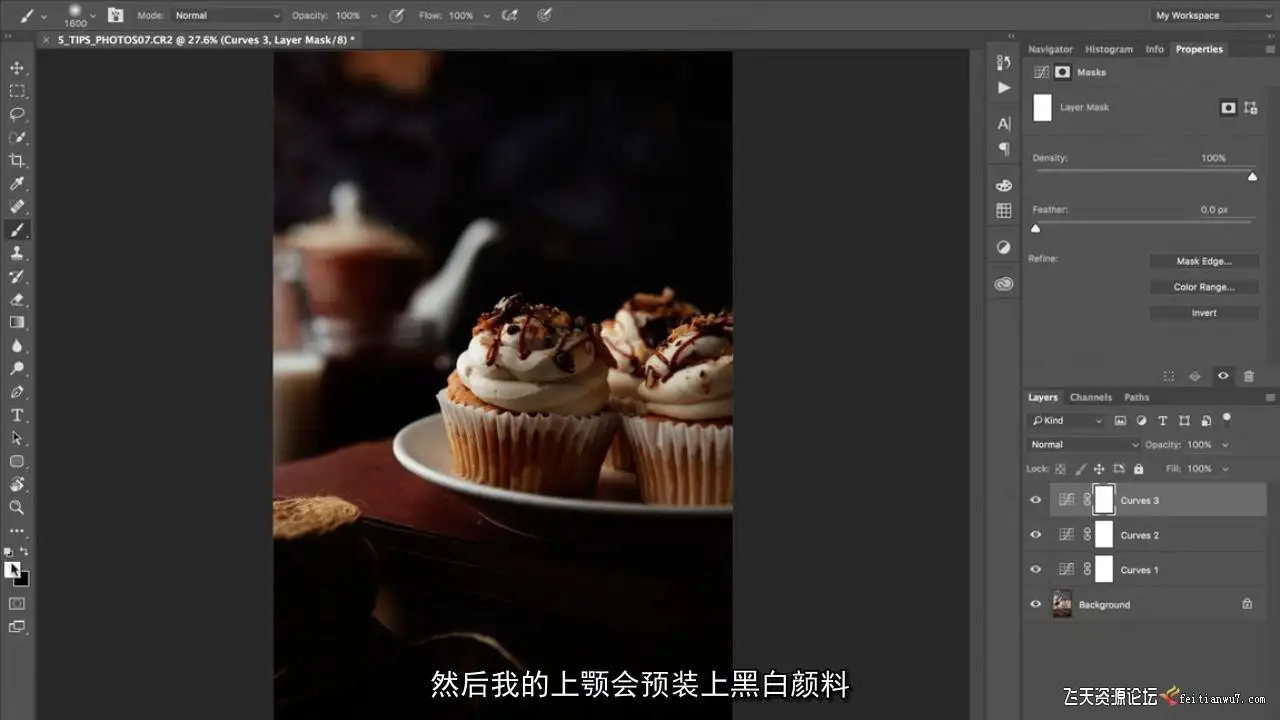Select the Path Selection tool
1280x720 pixels.
(x=17, y=438)
